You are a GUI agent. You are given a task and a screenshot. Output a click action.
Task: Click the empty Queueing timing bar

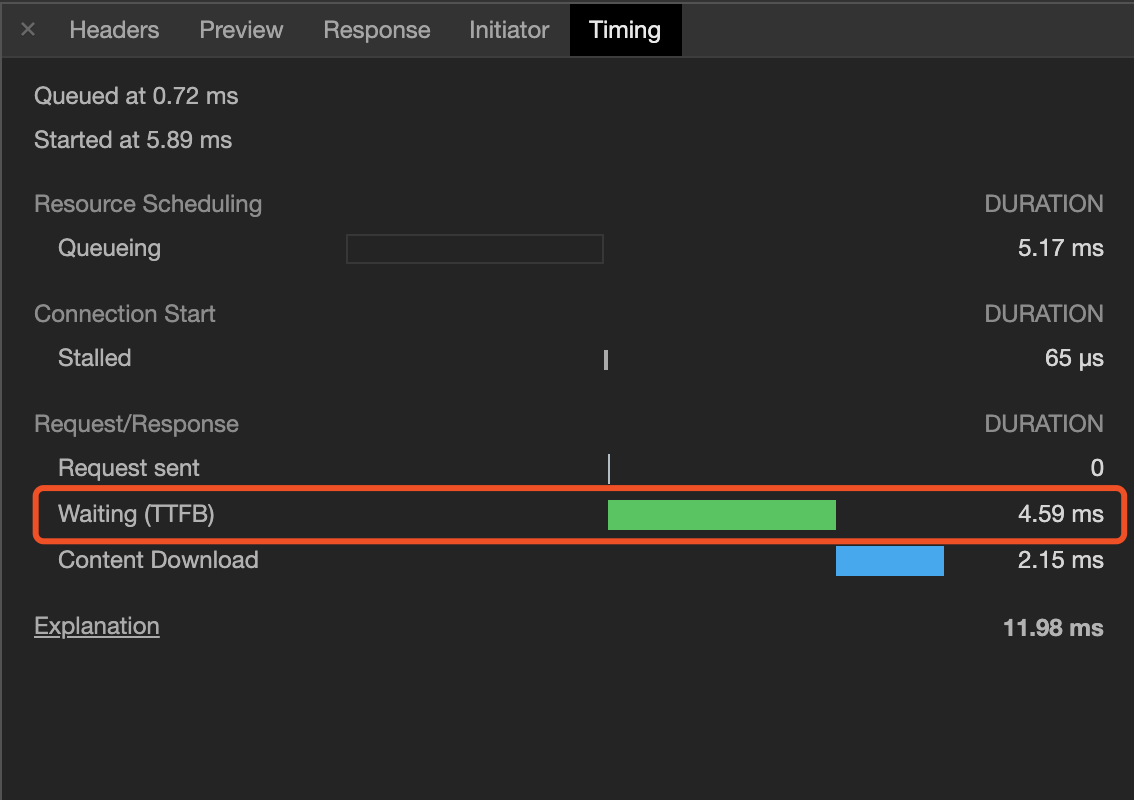coord(474,249)
